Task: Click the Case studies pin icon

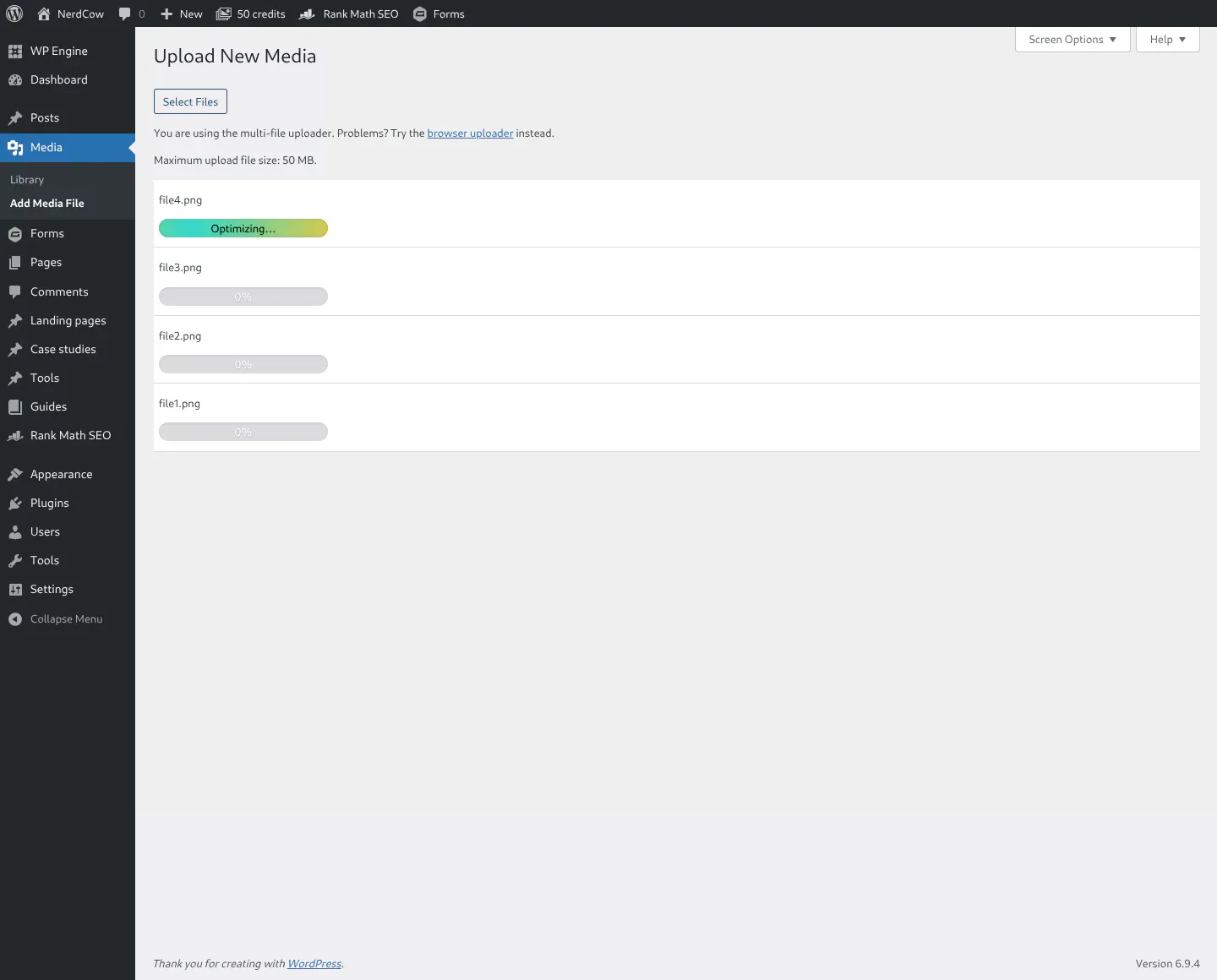Action: (15, 350)
